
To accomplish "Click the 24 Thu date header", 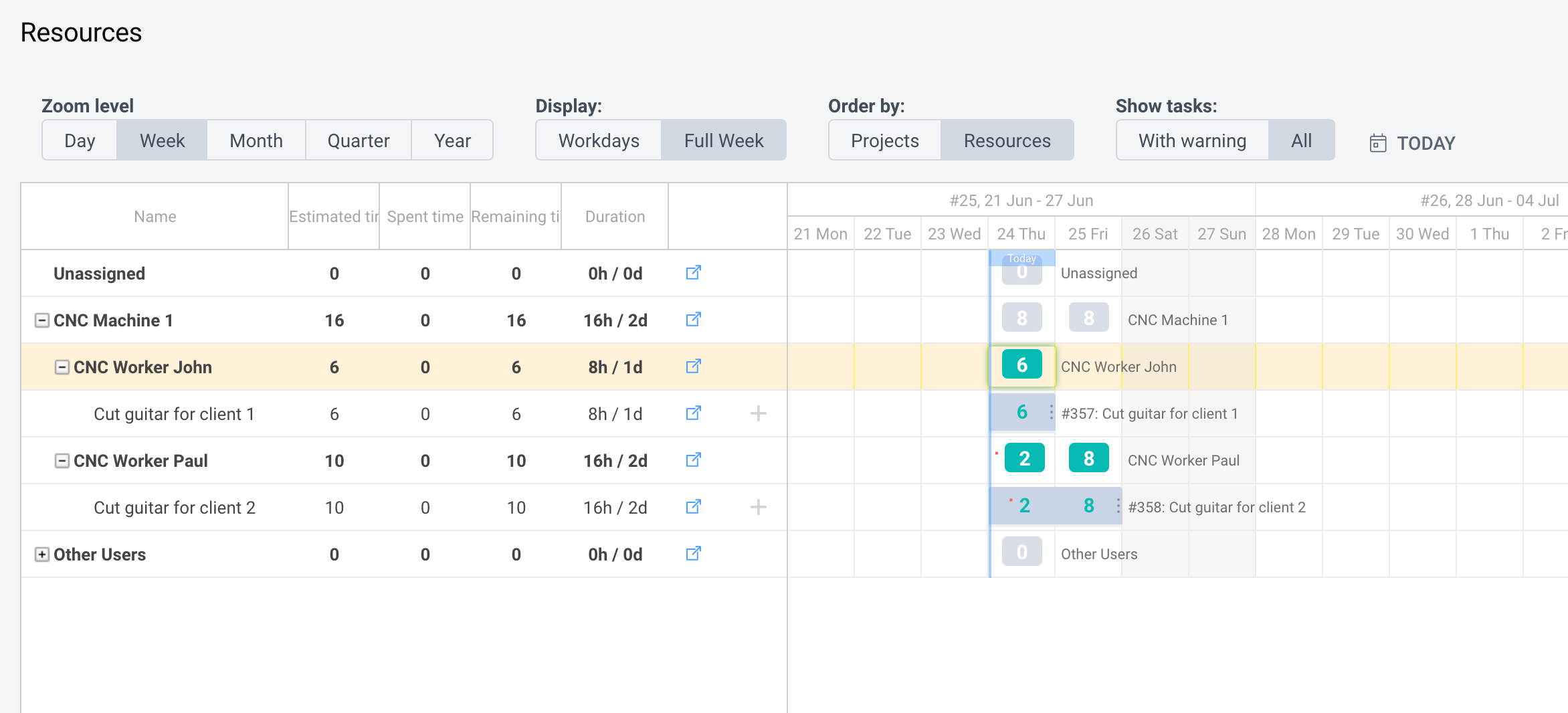I will point(1021,233).
